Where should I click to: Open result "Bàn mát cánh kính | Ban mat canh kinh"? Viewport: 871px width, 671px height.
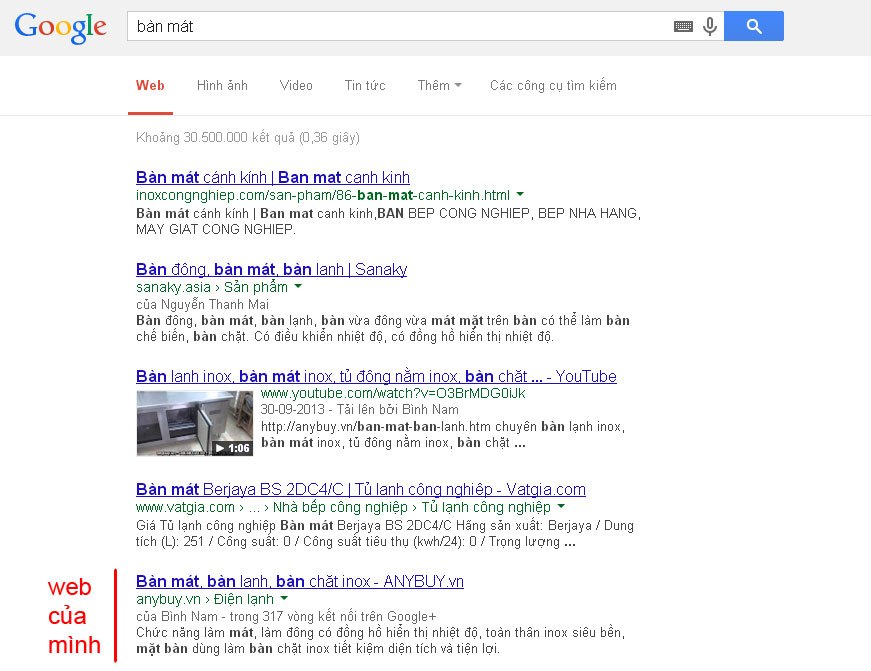(x=273, y=177)
